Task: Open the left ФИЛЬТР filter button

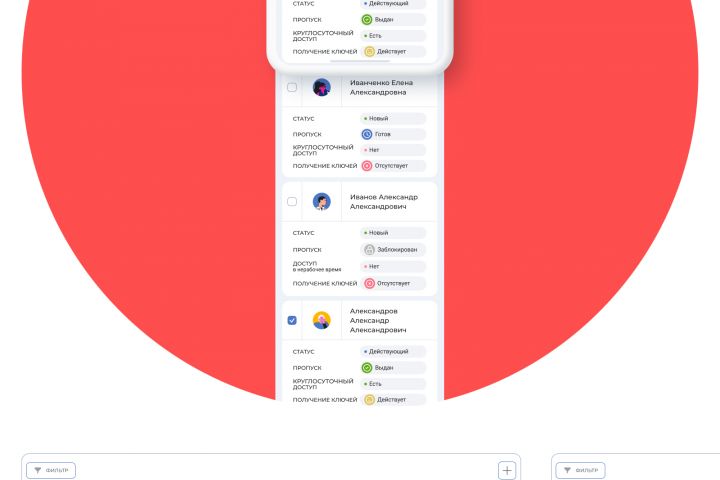Action: [x=51, y=470]
